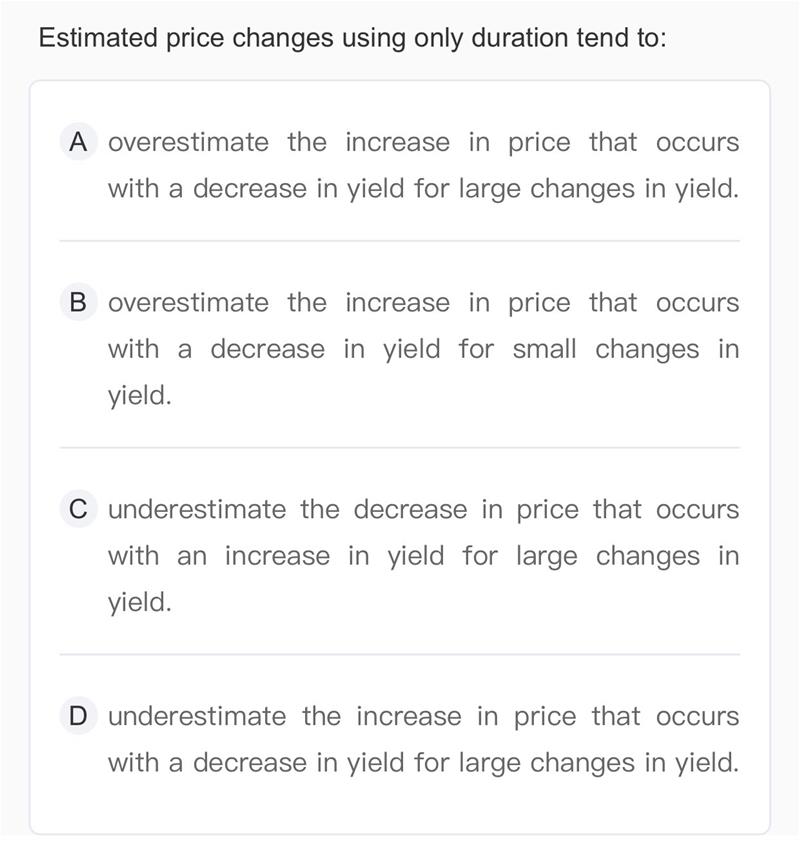The height and width of the screenshot is (848, 800).
Task: Click the lone 'yield.' line under option C
Action: tap(140, 603)
